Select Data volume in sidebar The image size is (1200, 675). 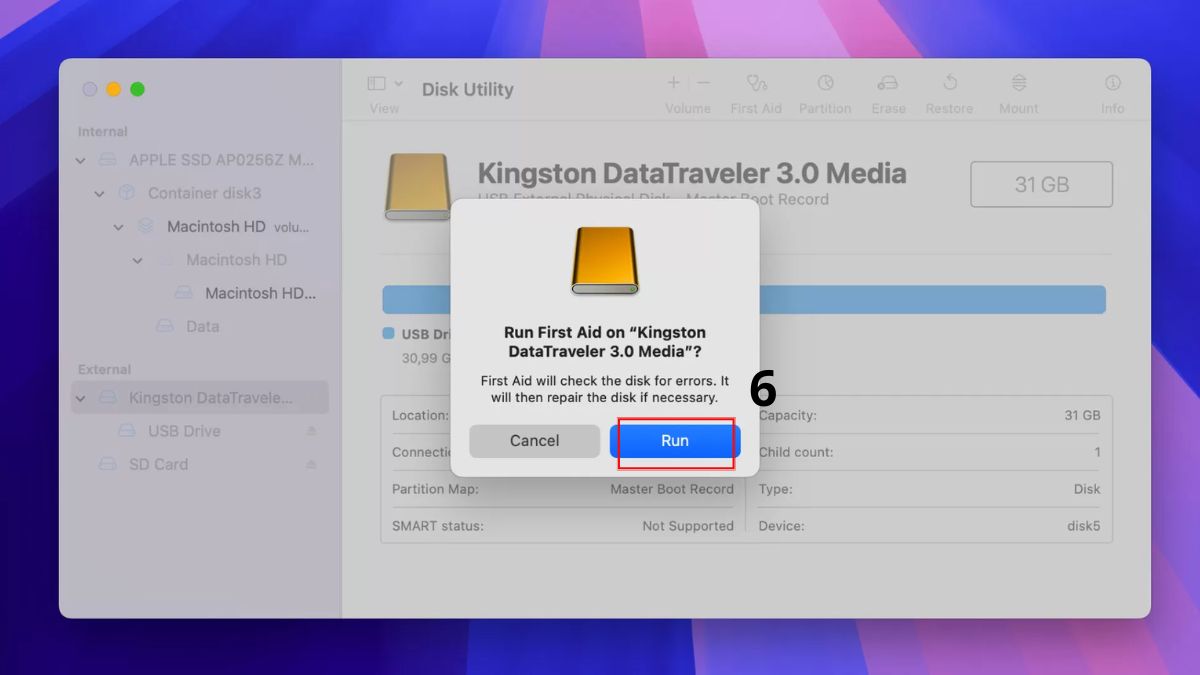tap(203, 326)
